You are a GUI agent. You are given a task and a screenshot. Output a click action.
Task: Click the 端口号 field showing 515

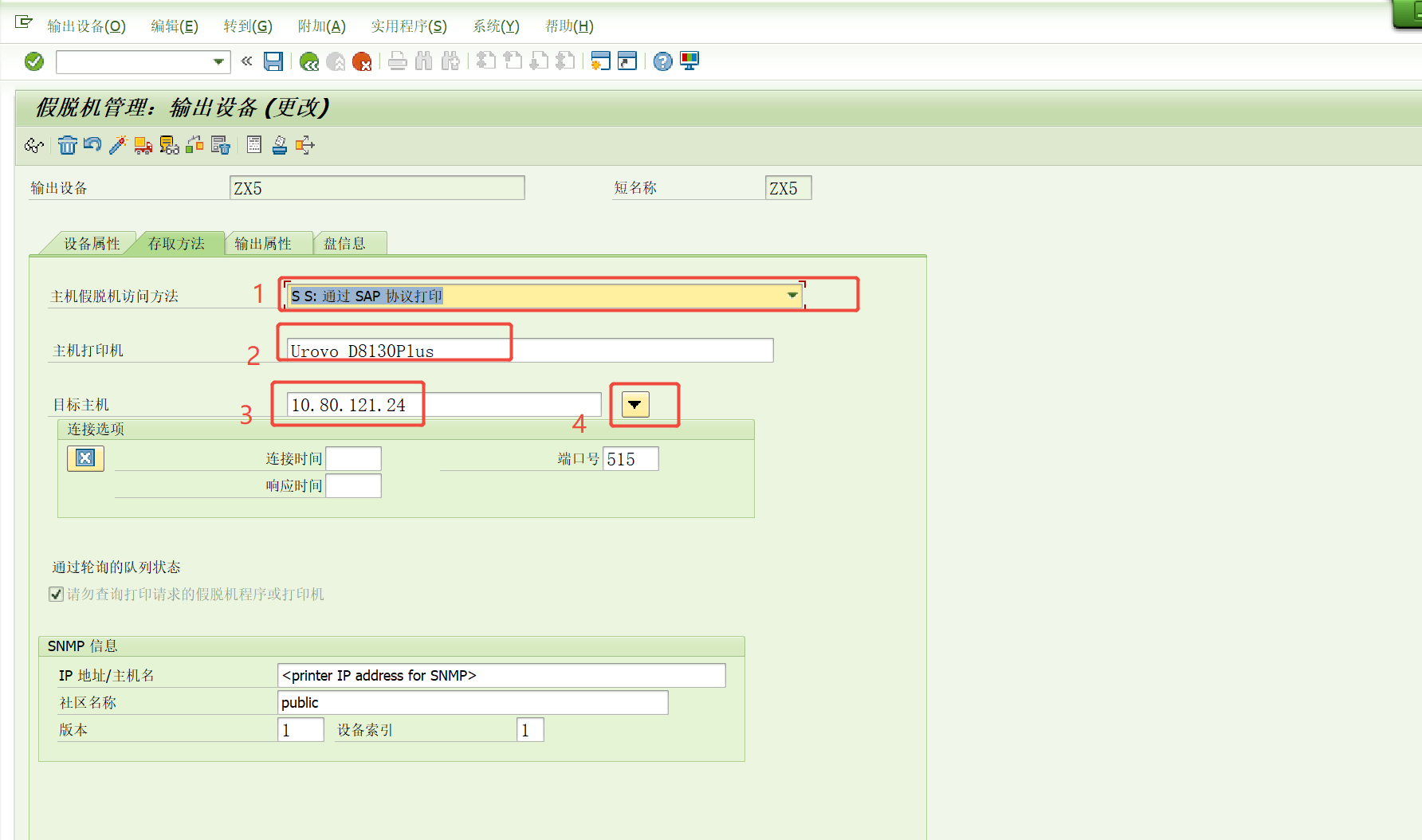click(630, 459)
